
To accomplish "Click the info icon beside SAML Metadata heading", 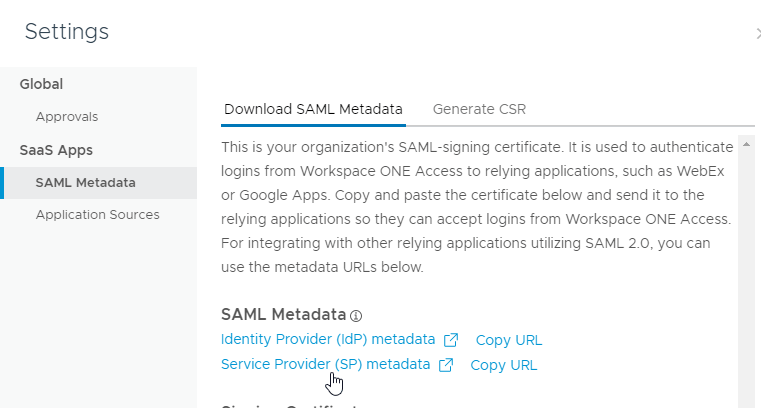I will coord(356,315).
